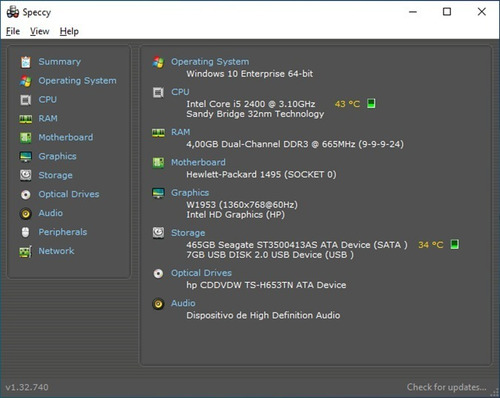
Task: Click the RAM heading link in summary
Action: coord(180,132)
